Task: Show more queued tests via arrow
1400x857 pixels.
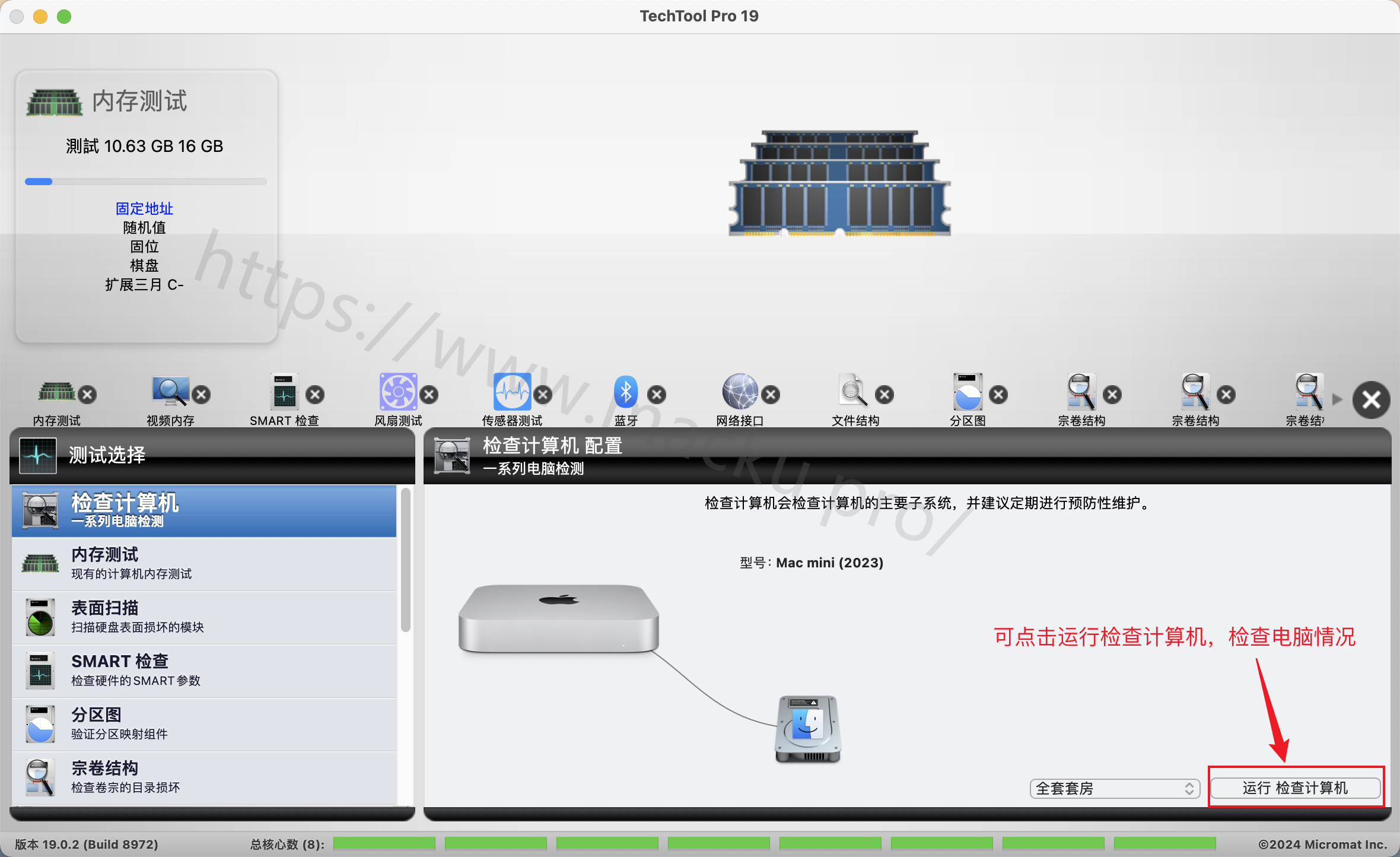Action: pos(1337,399)
